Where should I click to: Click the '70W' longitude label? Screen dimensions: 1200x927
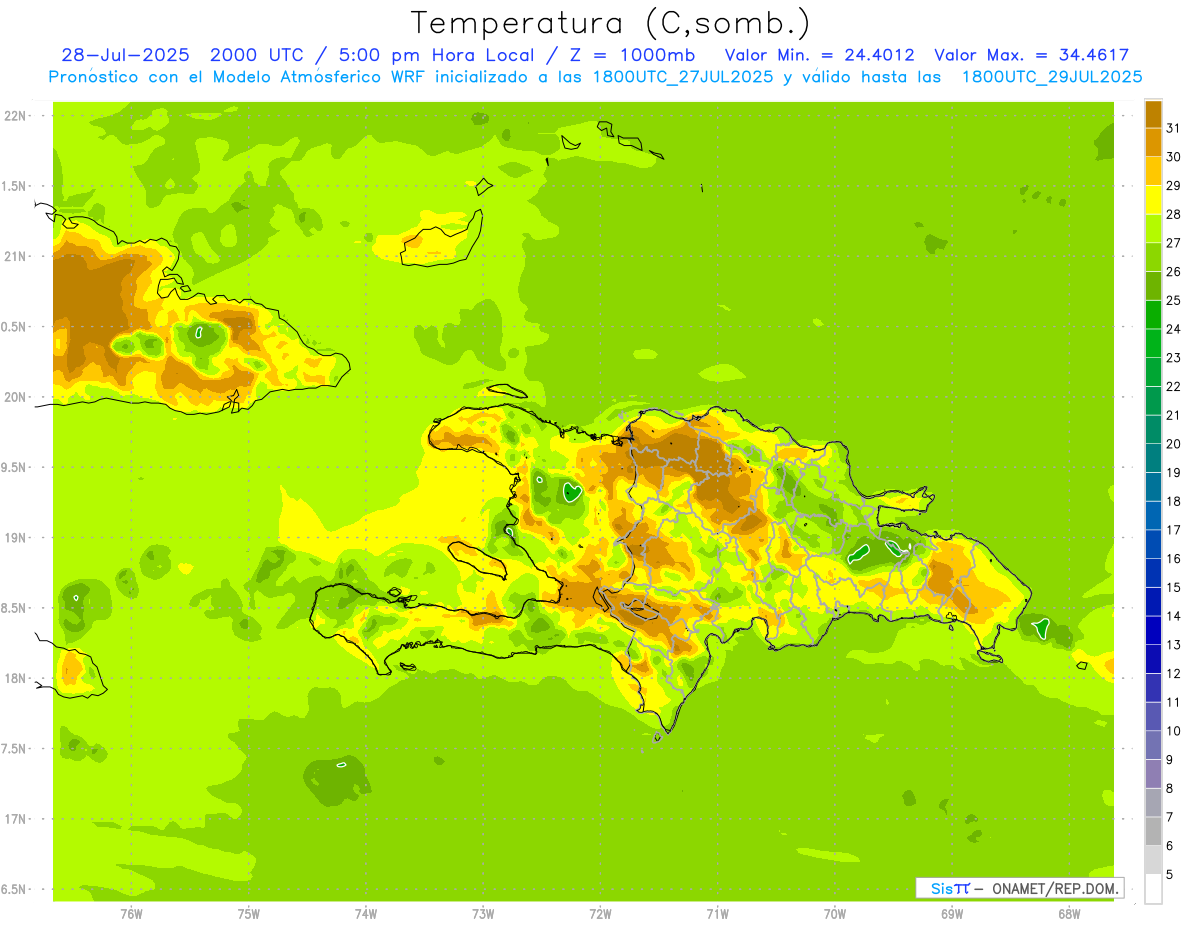(x=835, y=913)
